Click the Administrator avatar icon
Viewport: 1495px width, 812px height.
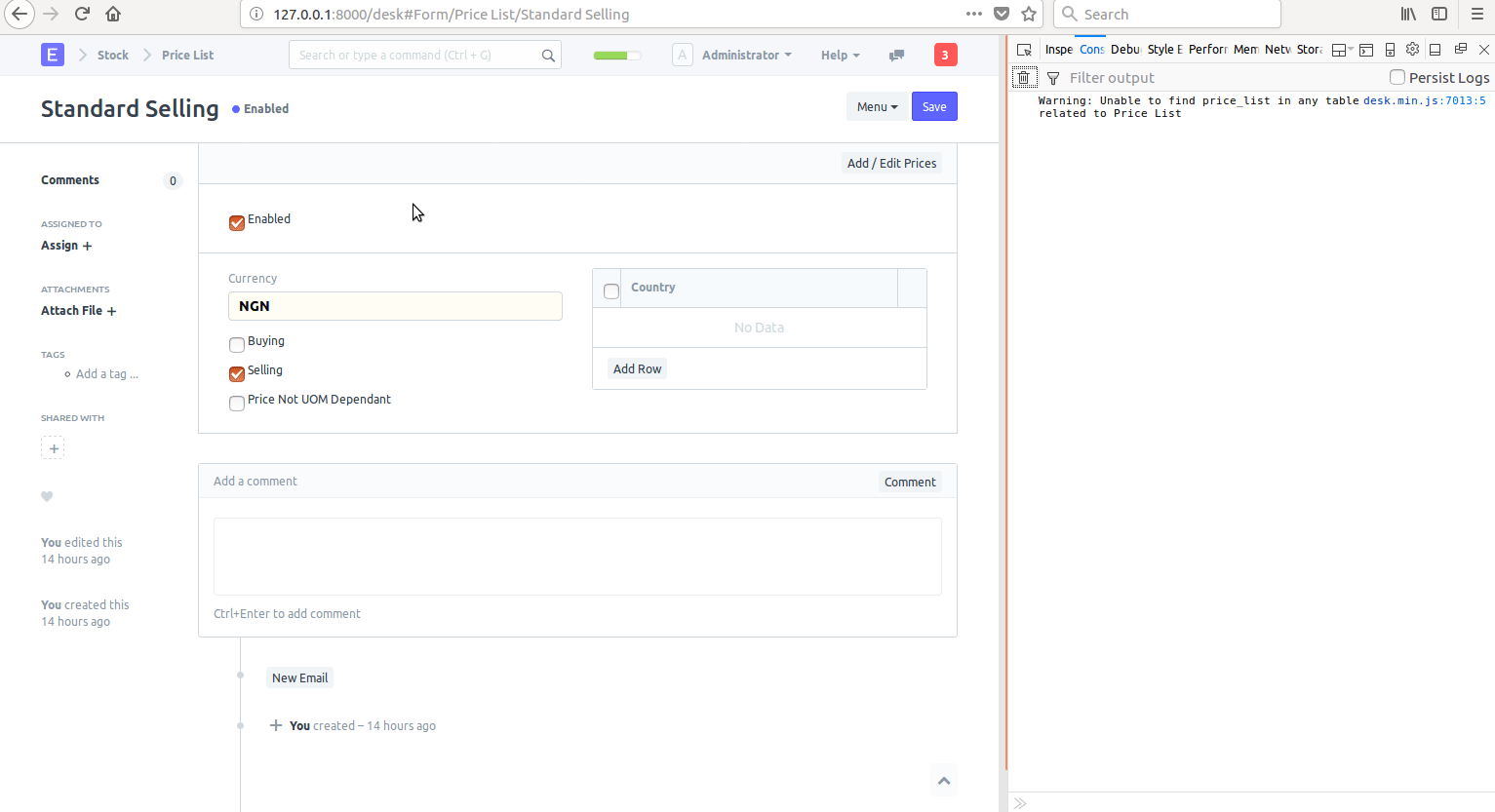click(x=683, y=55)
